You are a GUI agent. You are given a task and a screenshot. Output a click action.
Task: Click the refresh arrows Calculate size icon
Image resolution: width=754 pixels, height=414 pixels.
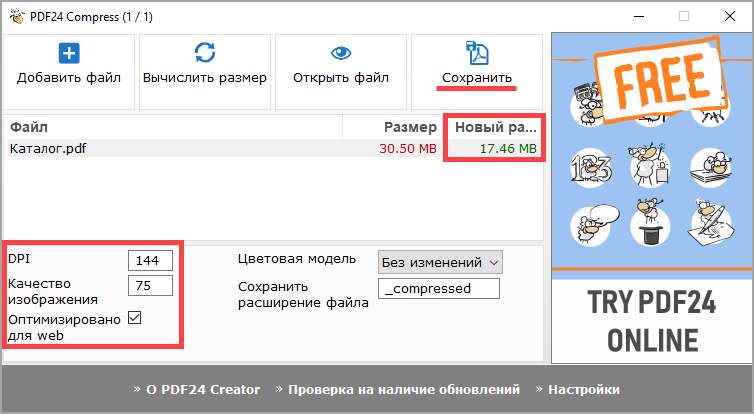click(205, 52)
